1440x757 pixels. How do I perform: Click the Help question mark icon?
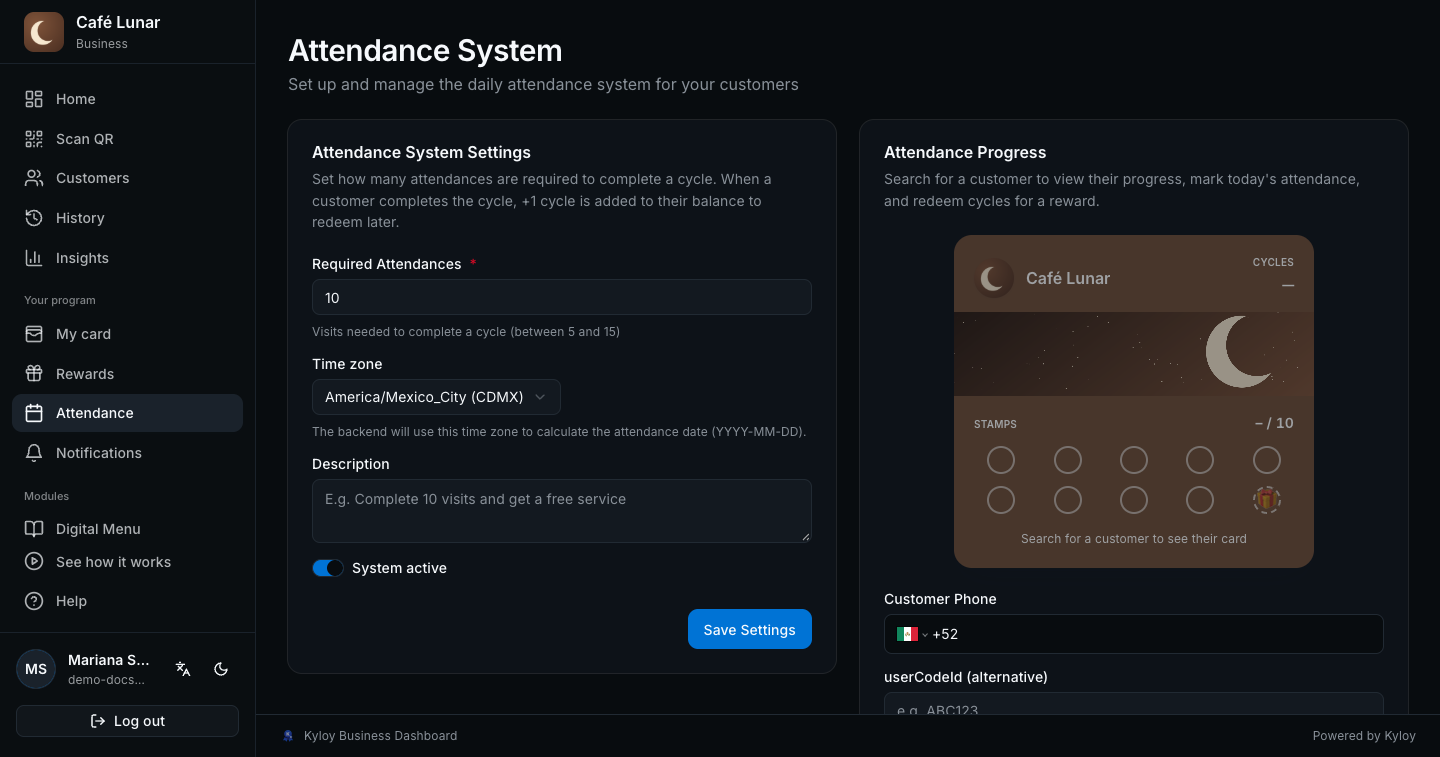34,601
